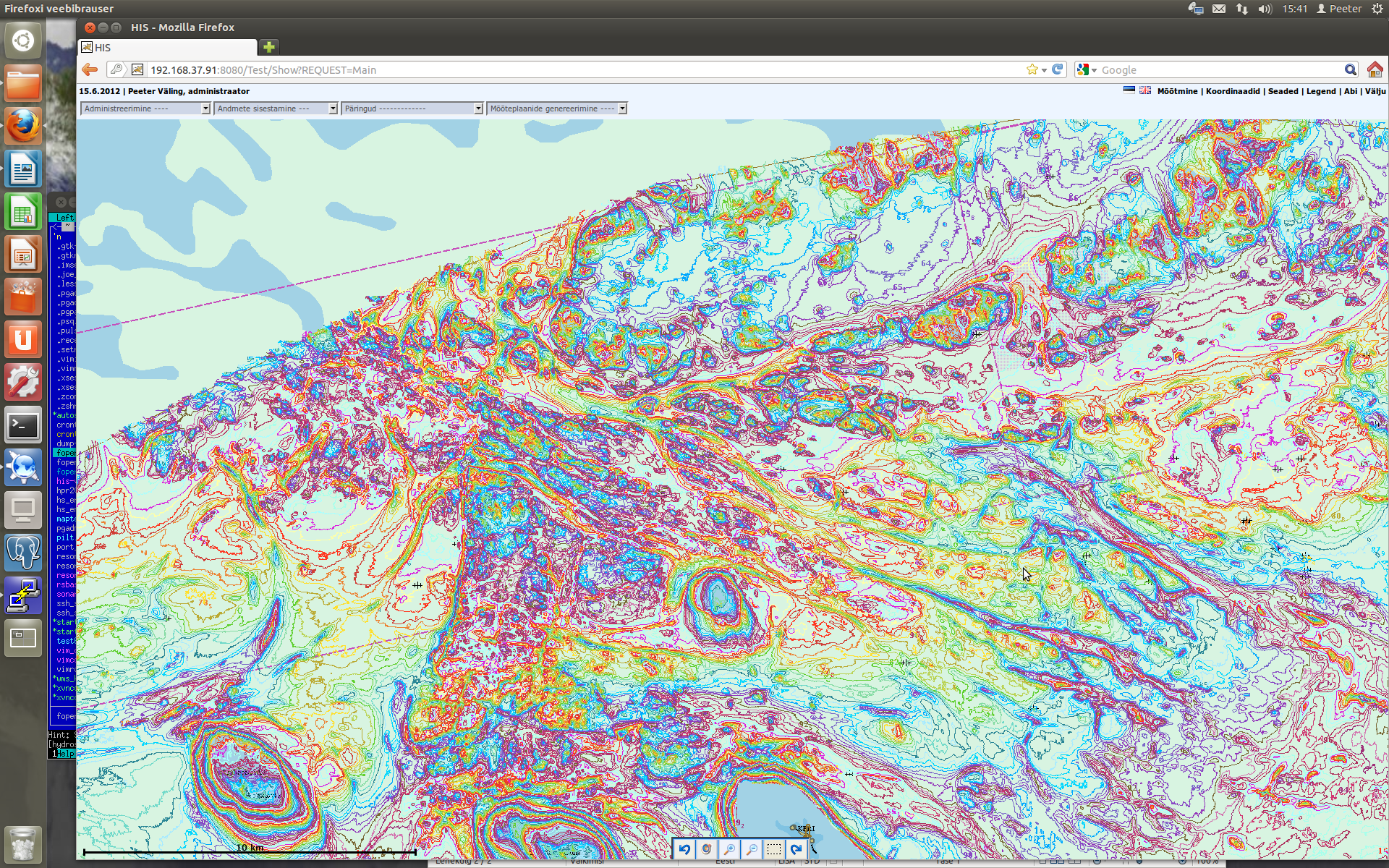This screenshot has width=1389, height=868.
Task: Select the HIS browser tab
Action: [x=167, y=48]
